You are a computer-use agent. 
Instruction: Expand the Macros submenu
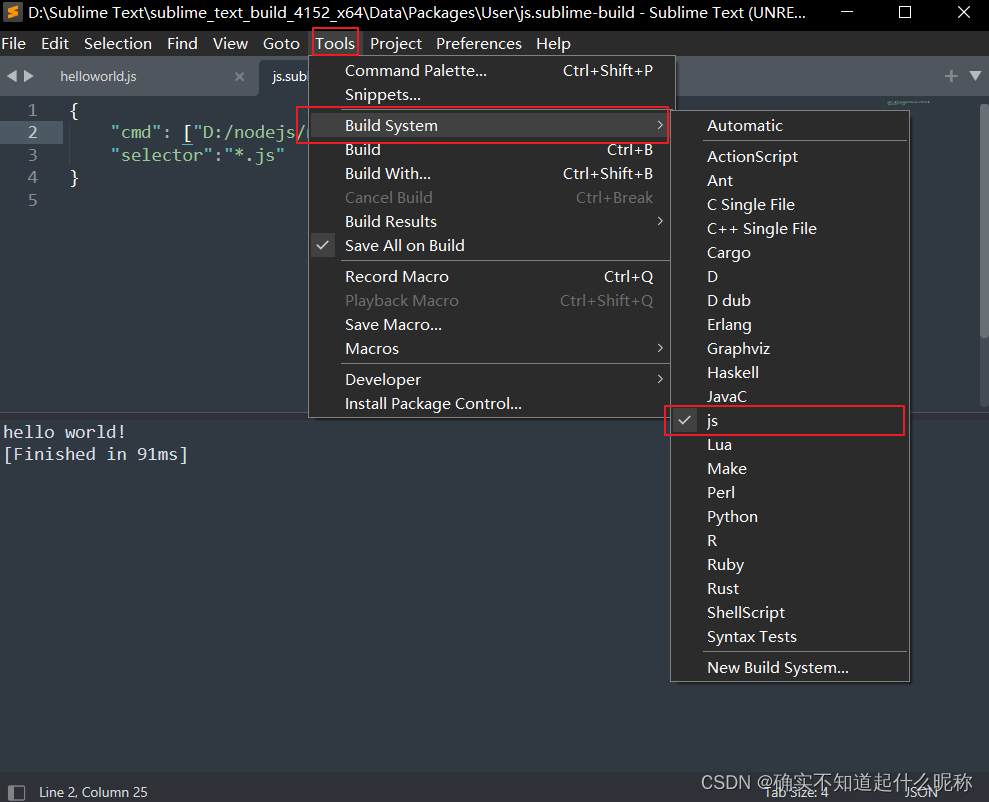pyautogui.click(x=492, y=349)
